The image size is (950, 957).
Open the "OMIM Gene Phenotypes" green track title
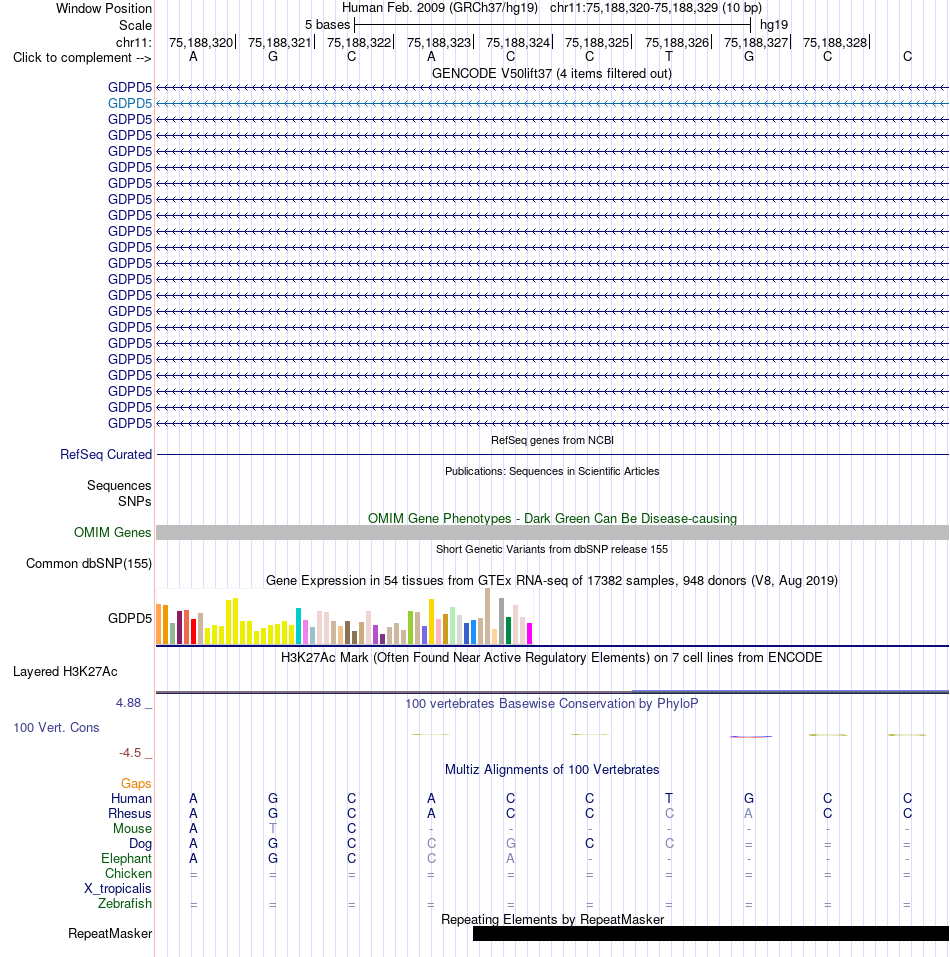pos(552,518)
